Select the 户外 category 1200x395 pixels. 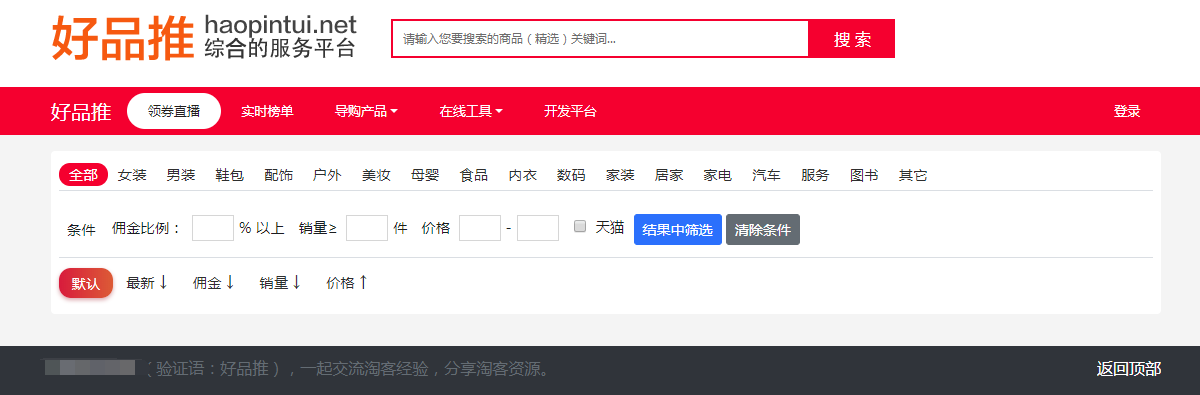[327, 175]
